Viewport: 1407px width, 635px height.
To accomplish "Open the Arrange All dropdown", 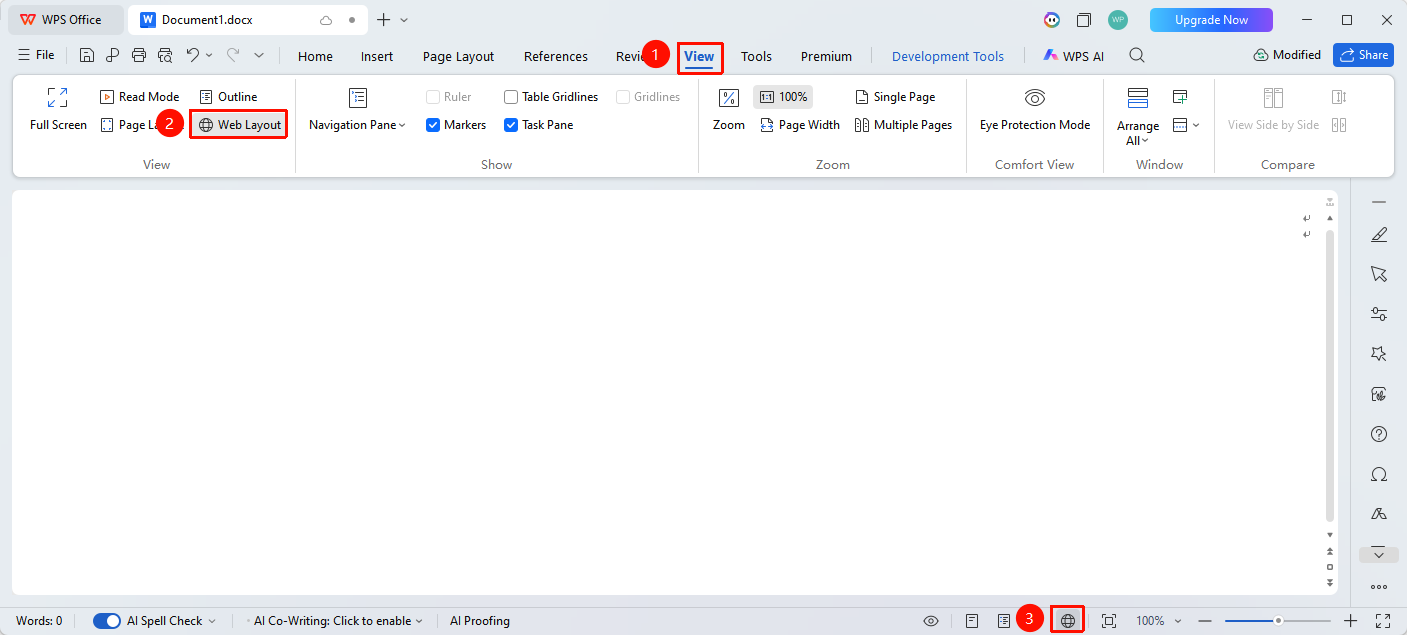I will (x=1138, y=133).
